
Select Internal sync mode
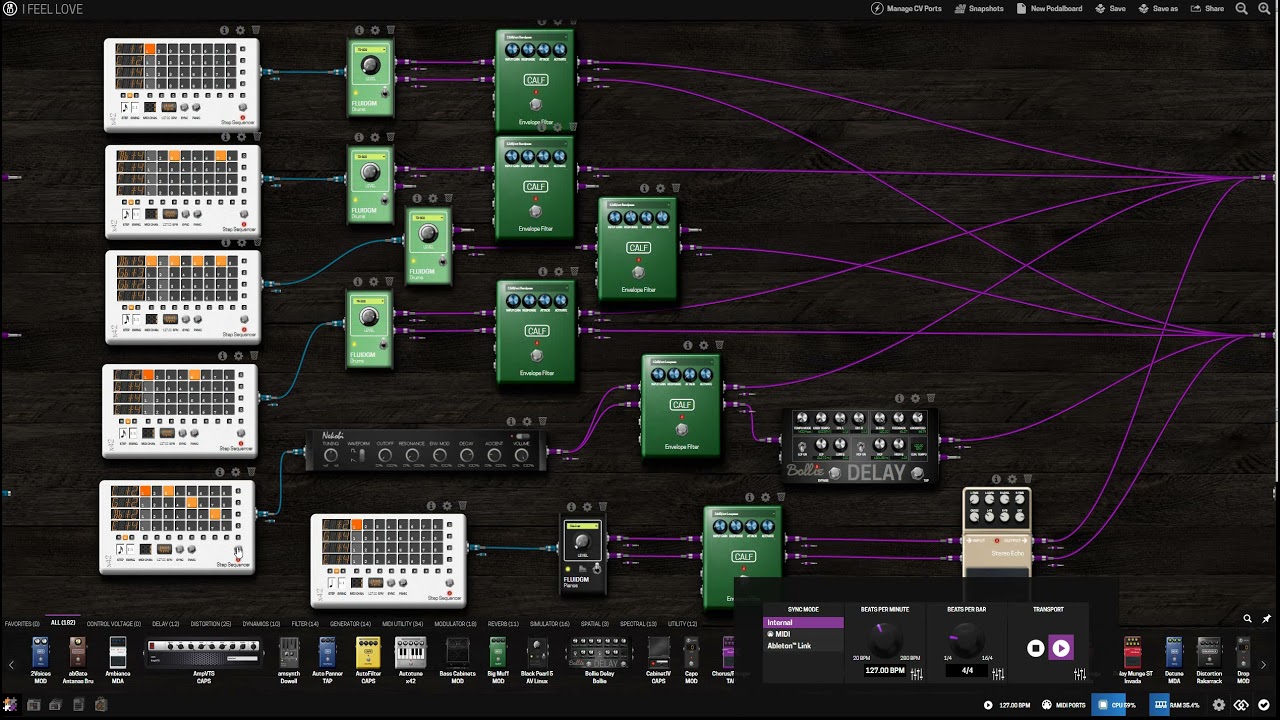click(x=804, y=622)
